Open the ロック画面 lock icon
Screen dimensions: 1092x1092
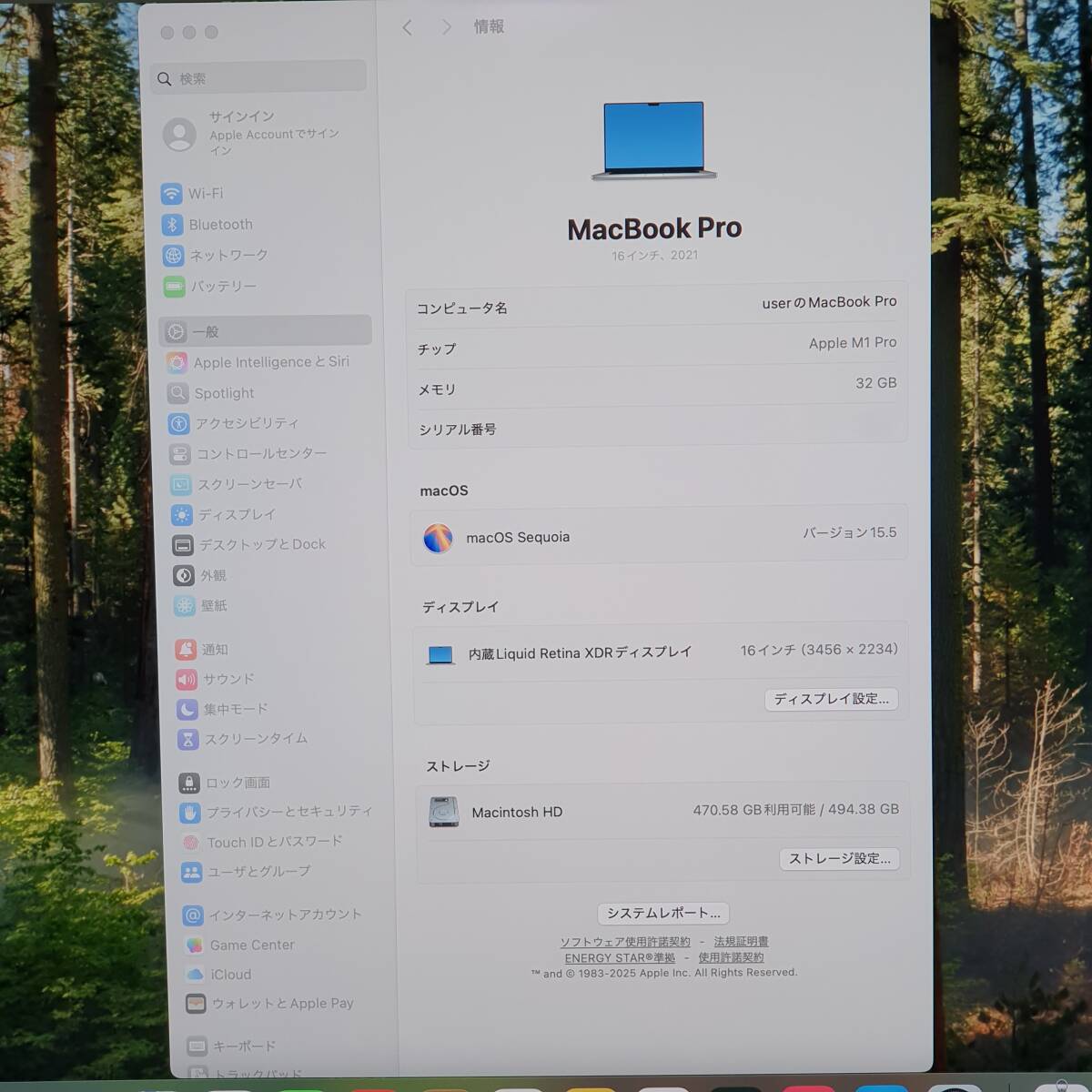[x=189, y=783]
